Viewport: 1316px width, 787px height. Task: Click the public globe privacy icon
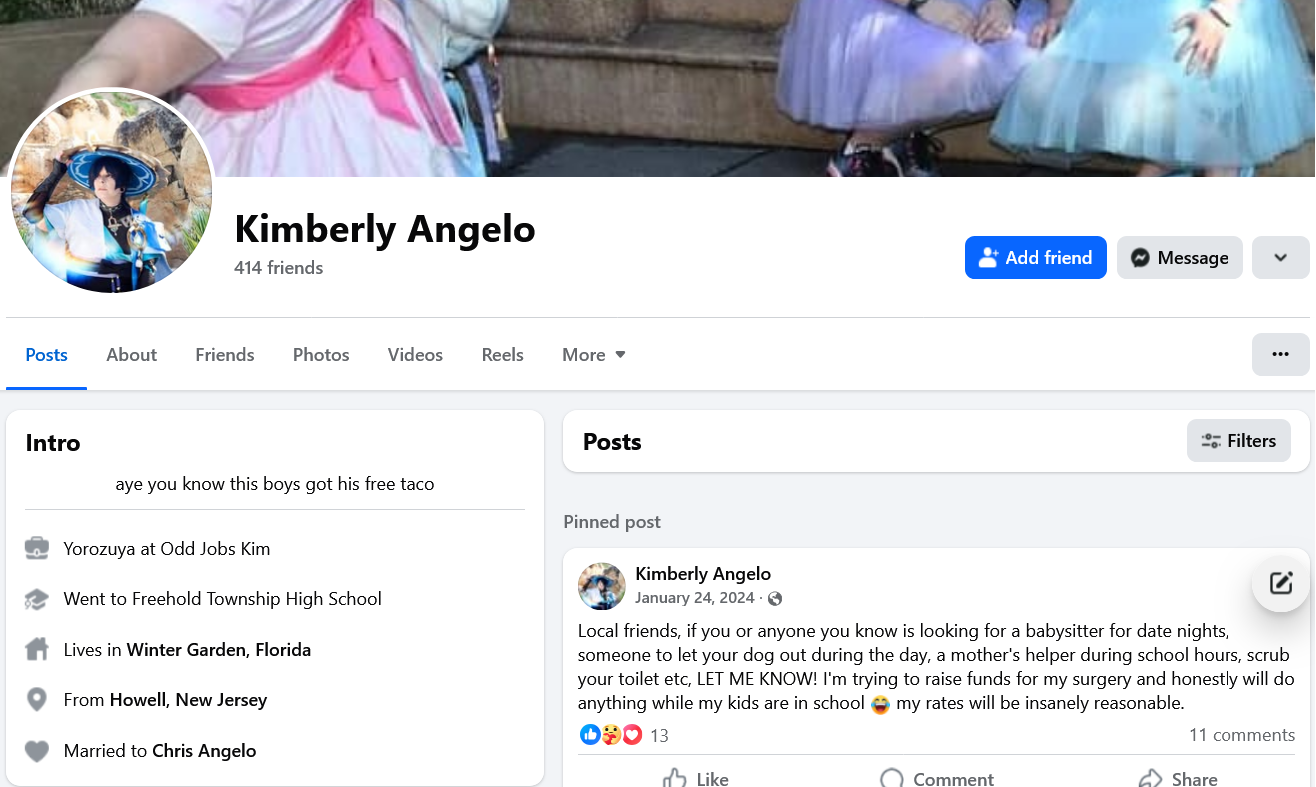(775, 599)
